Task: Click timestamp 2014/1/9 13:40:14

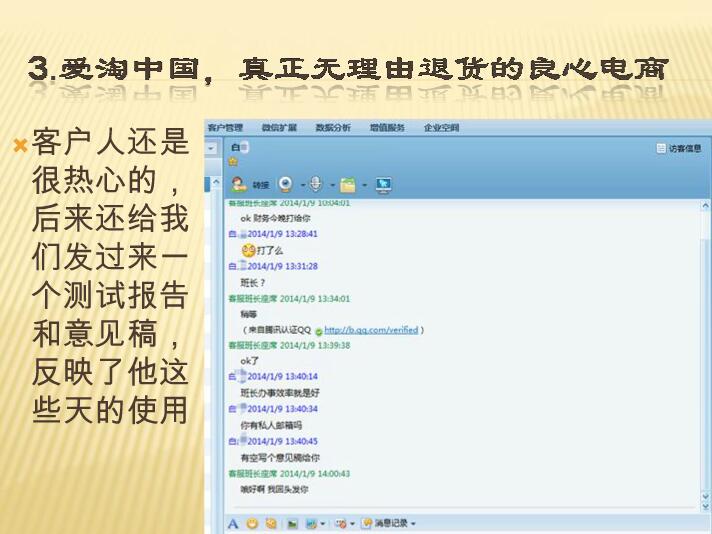Action: 282,376
